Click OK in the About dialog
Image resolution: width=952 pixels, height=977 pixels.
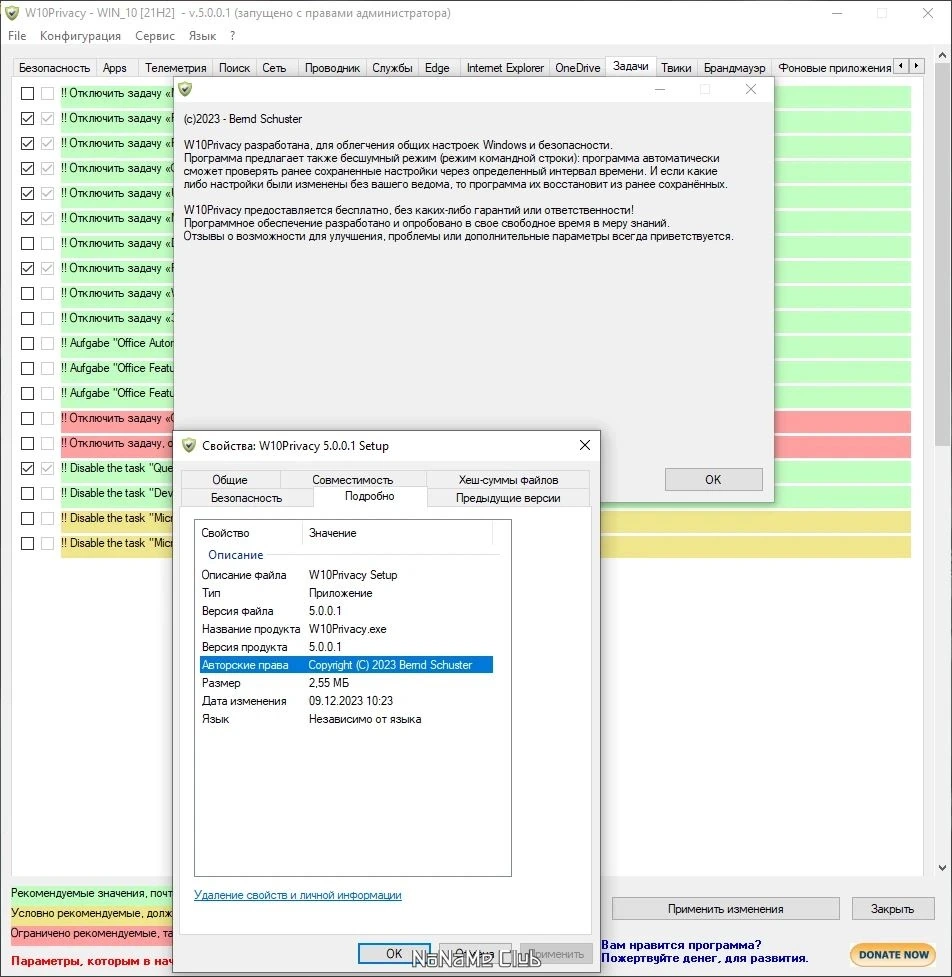(x=713, y=480)
